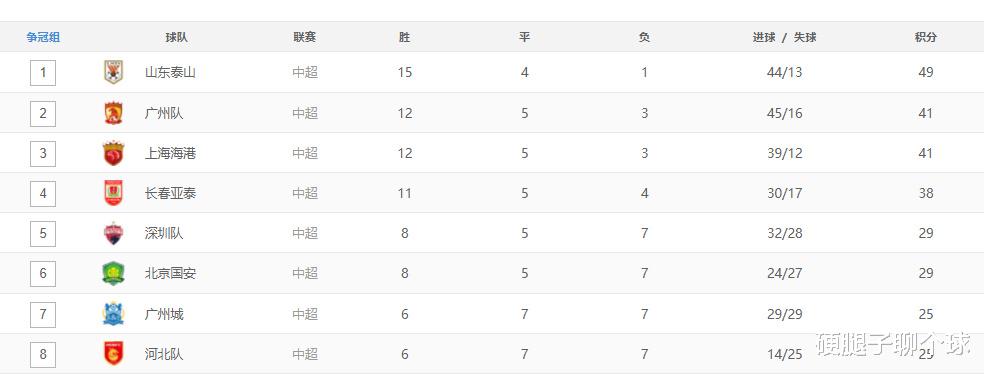This screenshot has height=374, width=984.
Task: Select the 北京国安 team name
Action: click(x=170, y=274)
